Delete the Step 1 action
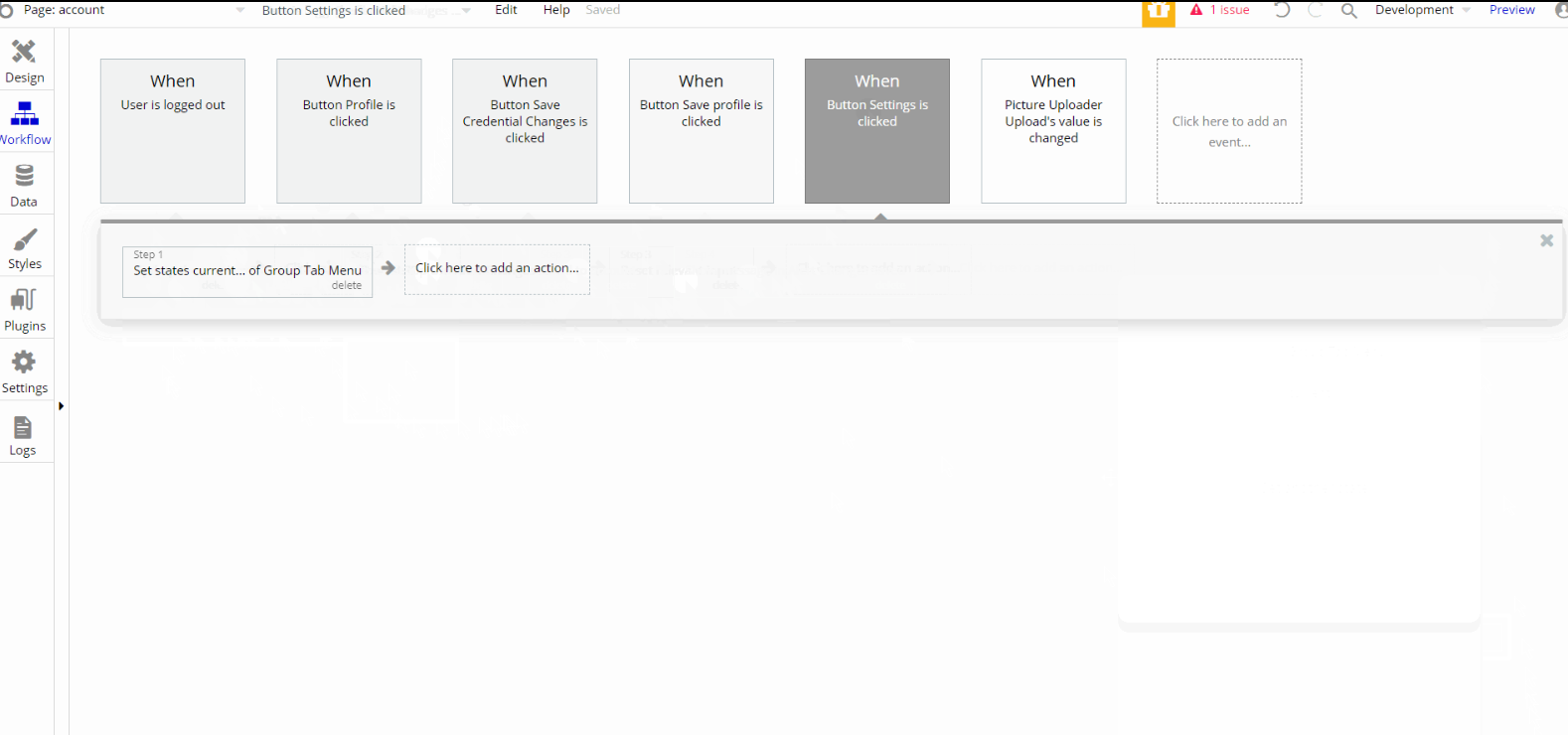The width and height of the screenshot is (1568, 735). 347,286
